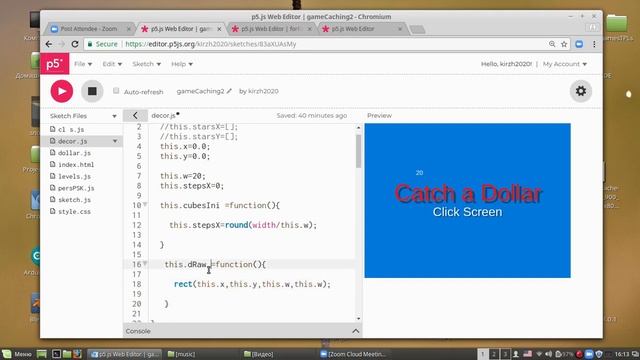Image resolution: width=640 pixels, height=360 pixels.
Task: Edit sketch name with pencil icon
Action: click(x=229, y=91)
